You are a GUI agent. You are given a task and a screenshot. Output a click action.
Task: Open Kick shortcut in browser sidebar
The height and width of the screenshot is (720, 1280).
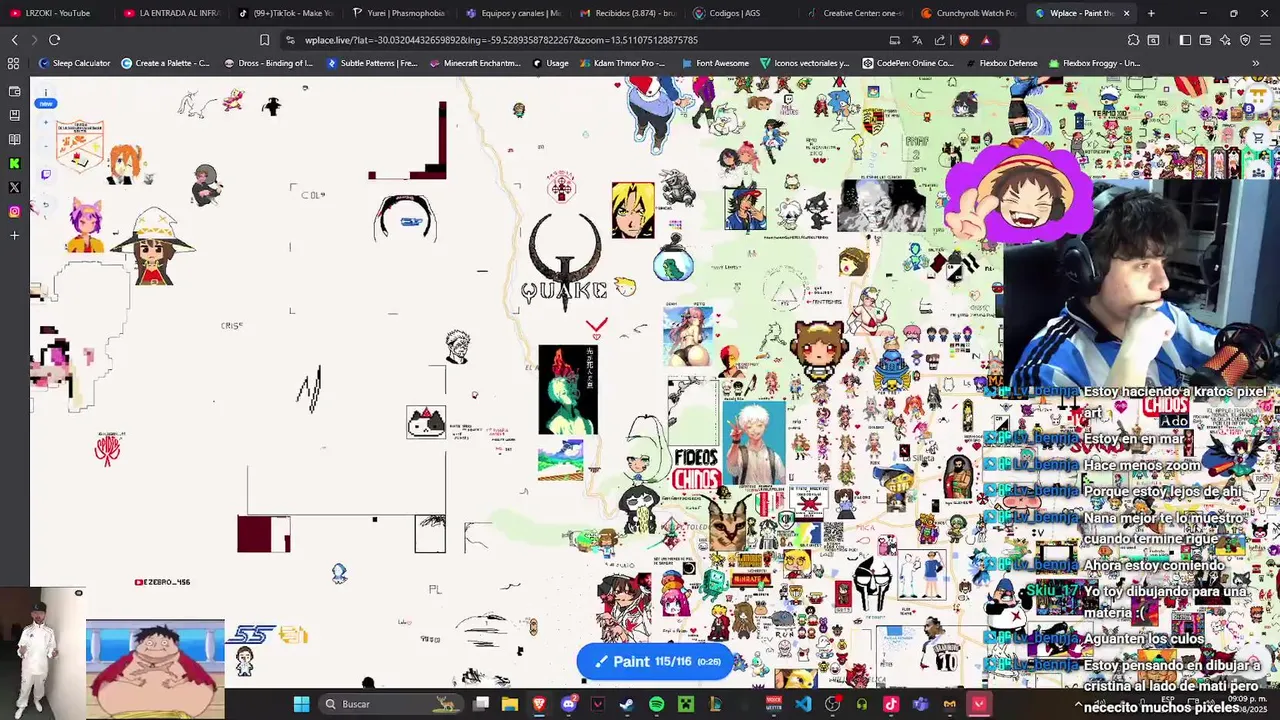[14, 163]
